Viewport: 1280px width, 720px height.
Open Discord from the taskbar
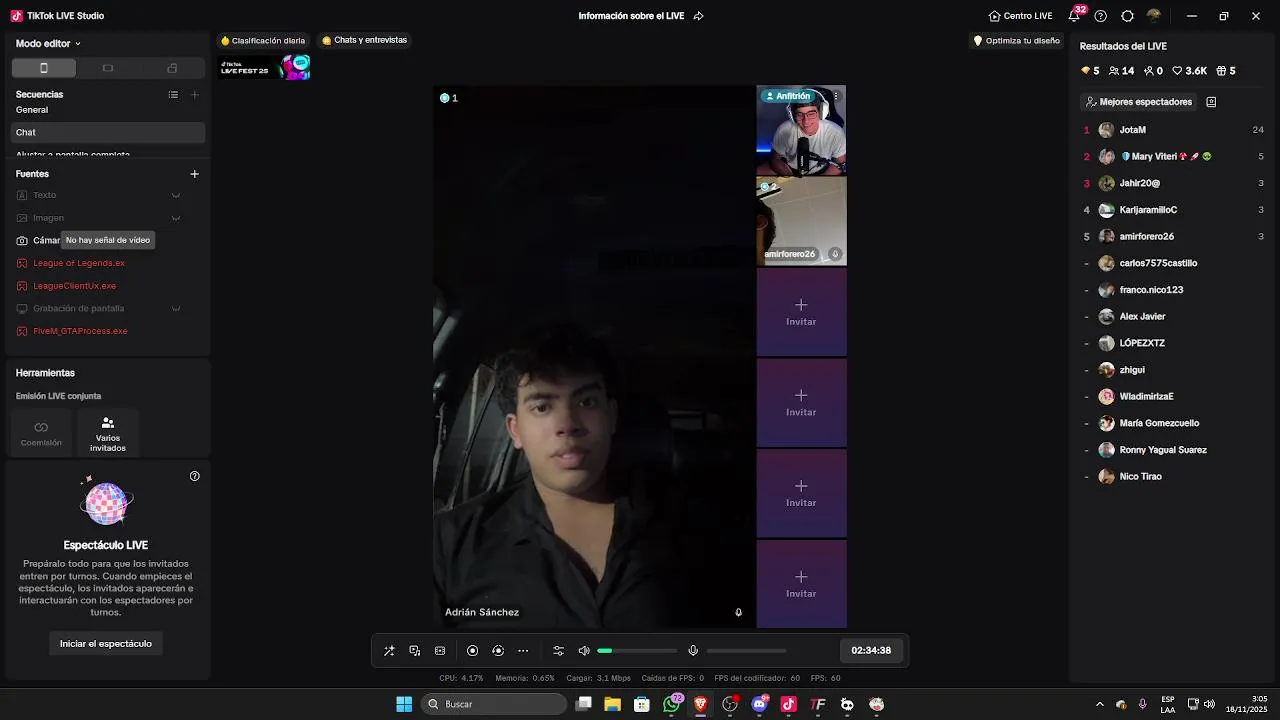click(x=760, y=704)
